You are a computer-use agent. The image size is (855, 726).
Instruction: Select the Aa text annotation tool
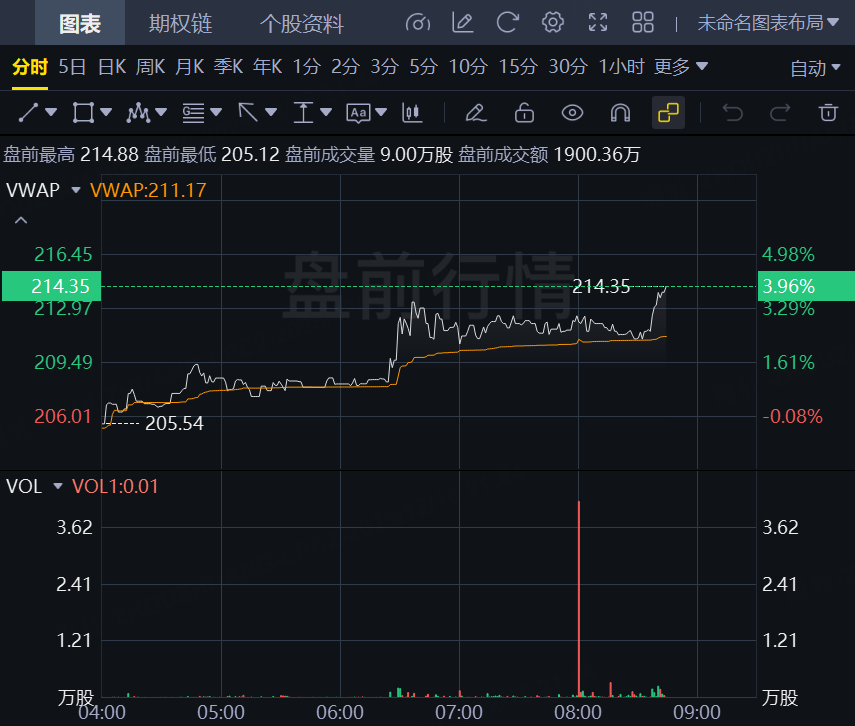(x=358, y=113)
